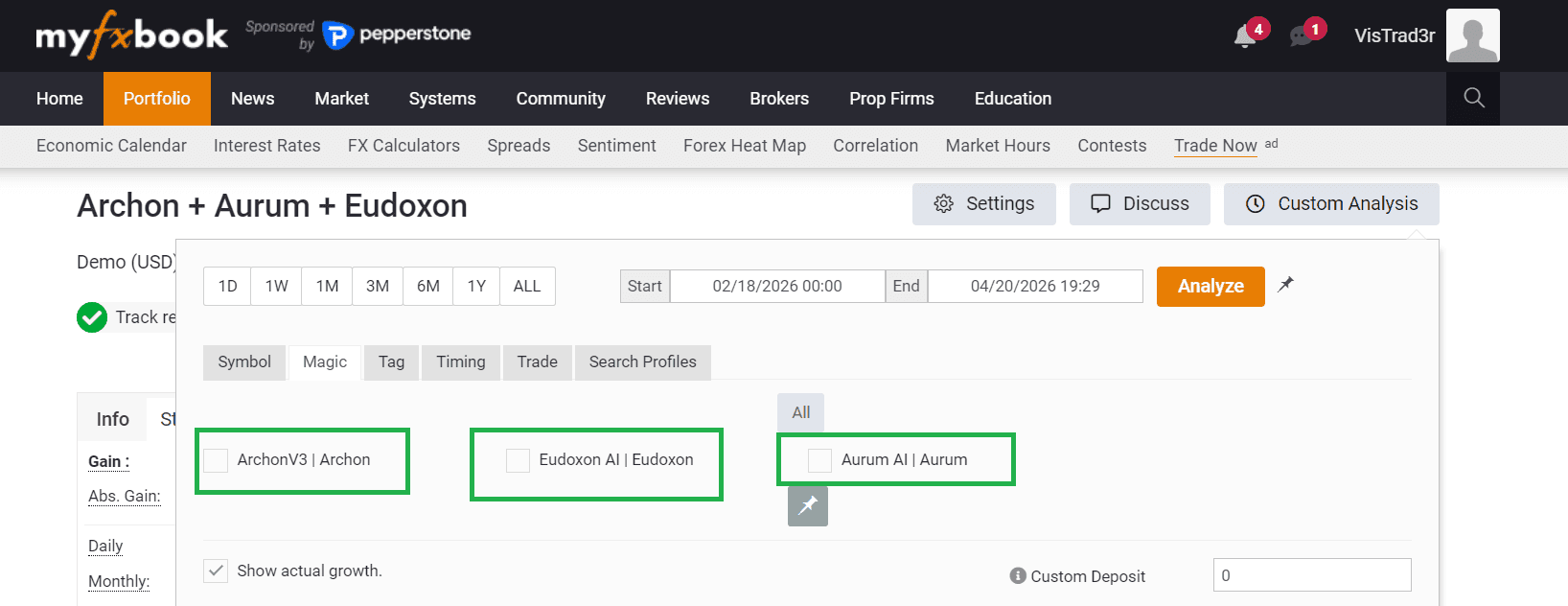Click the Pepperstone sponsor logo
This screenshot has height=606, width=1568.
coord(397,35)
